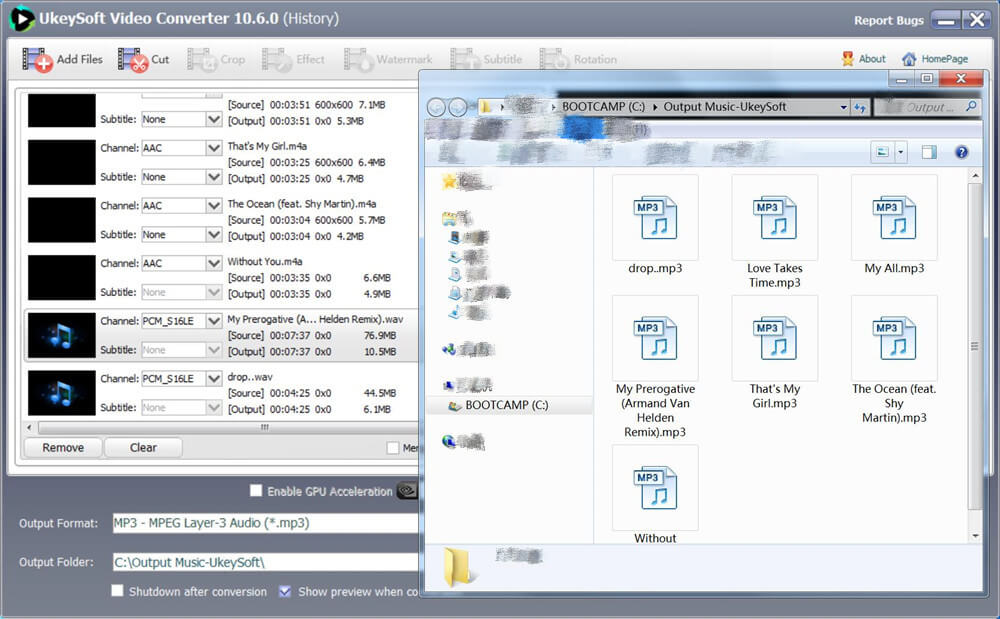Viewport: 1000px width, 619px height.
Task: Expand Channel dropdown for That's My Girl.m4a
Action: tap(213, 148)
